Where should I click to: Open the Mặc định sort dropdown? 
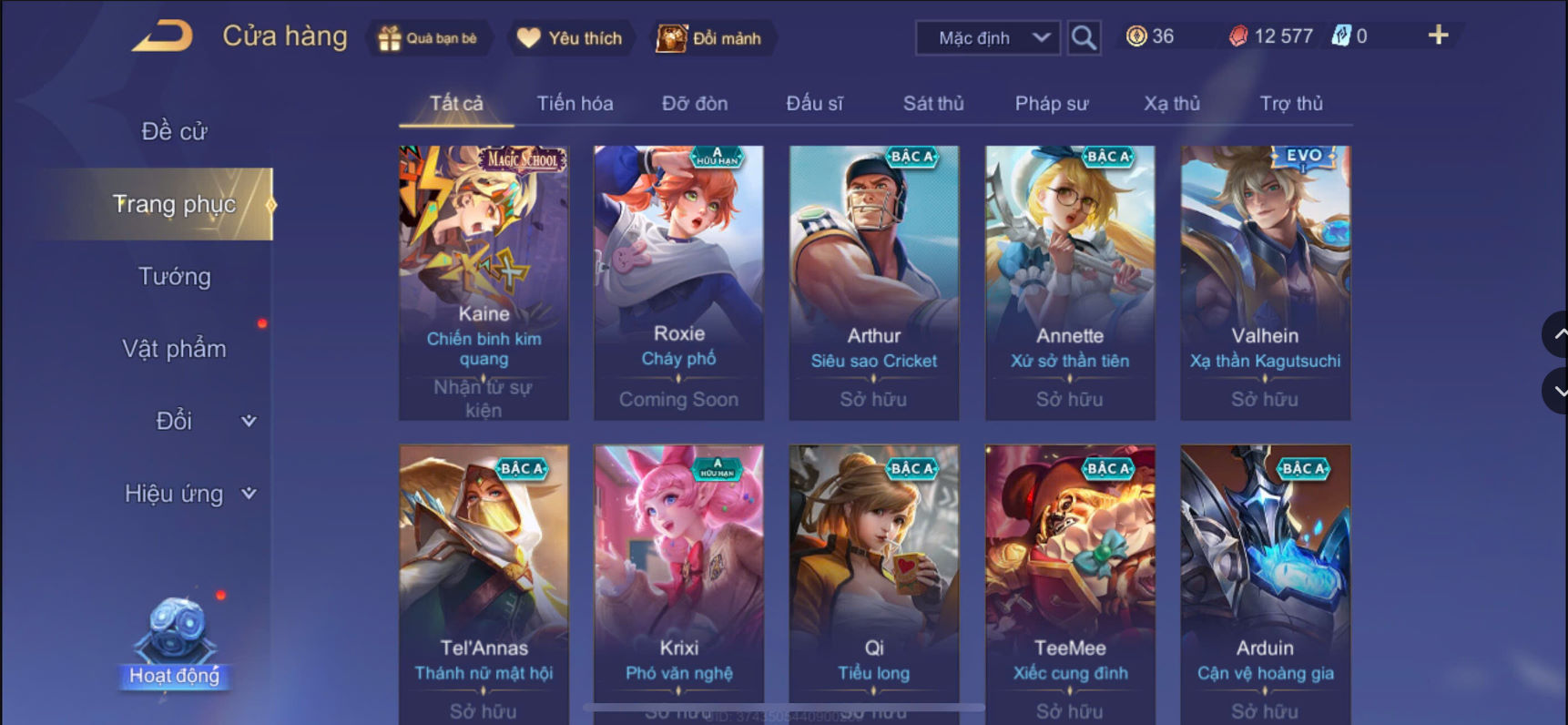988,38
